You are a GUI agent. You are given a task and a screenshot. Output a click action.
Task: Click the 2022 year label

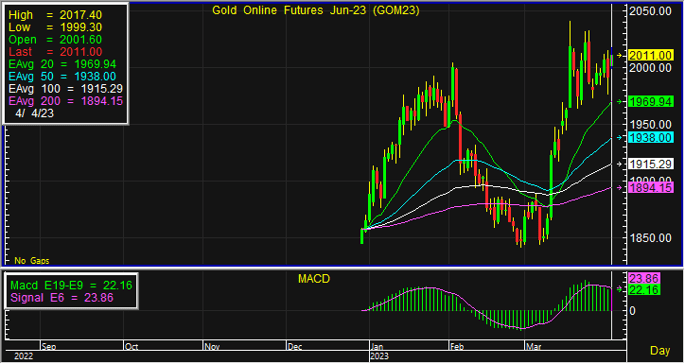23,357
